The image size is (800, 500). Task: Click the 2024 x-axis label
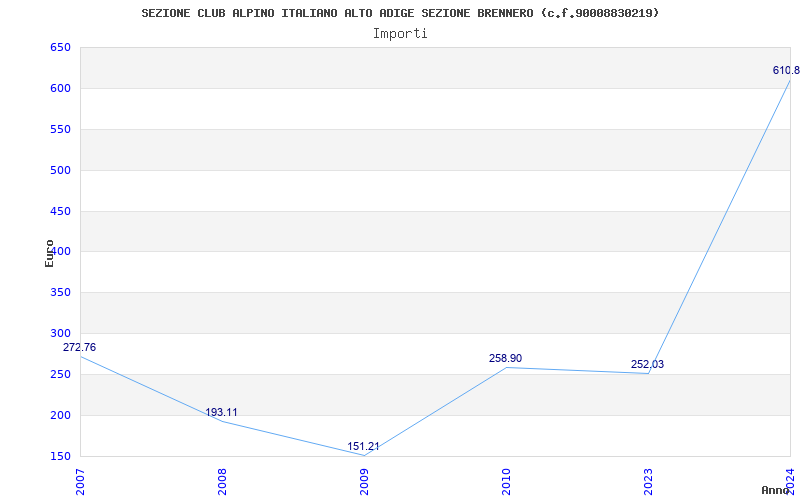[790, 482]
